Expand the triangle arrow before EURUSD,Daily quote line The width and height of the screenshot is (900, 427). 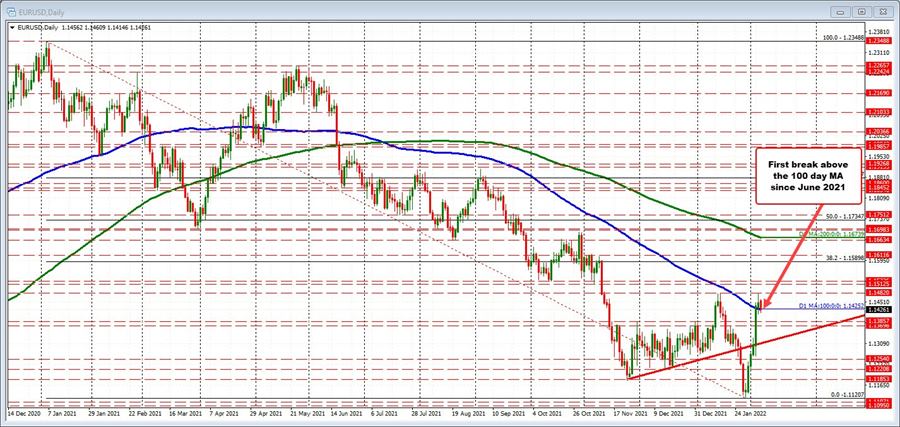click(x=13, y=27)
